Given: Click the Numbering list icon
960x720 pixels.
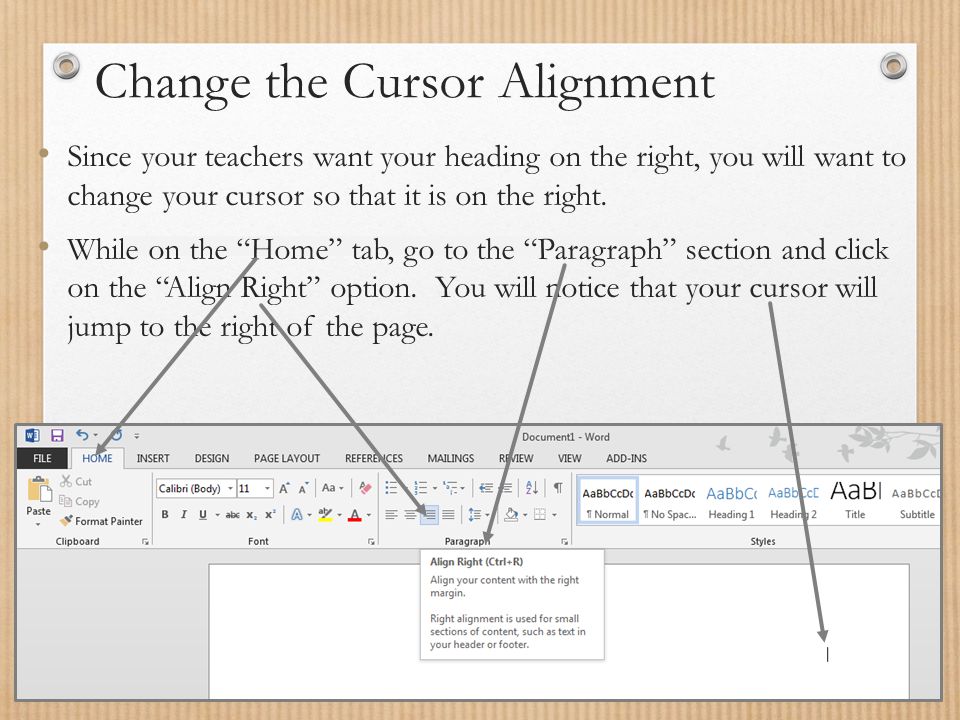Looking at the screenshot, I should tap(421, 488).
